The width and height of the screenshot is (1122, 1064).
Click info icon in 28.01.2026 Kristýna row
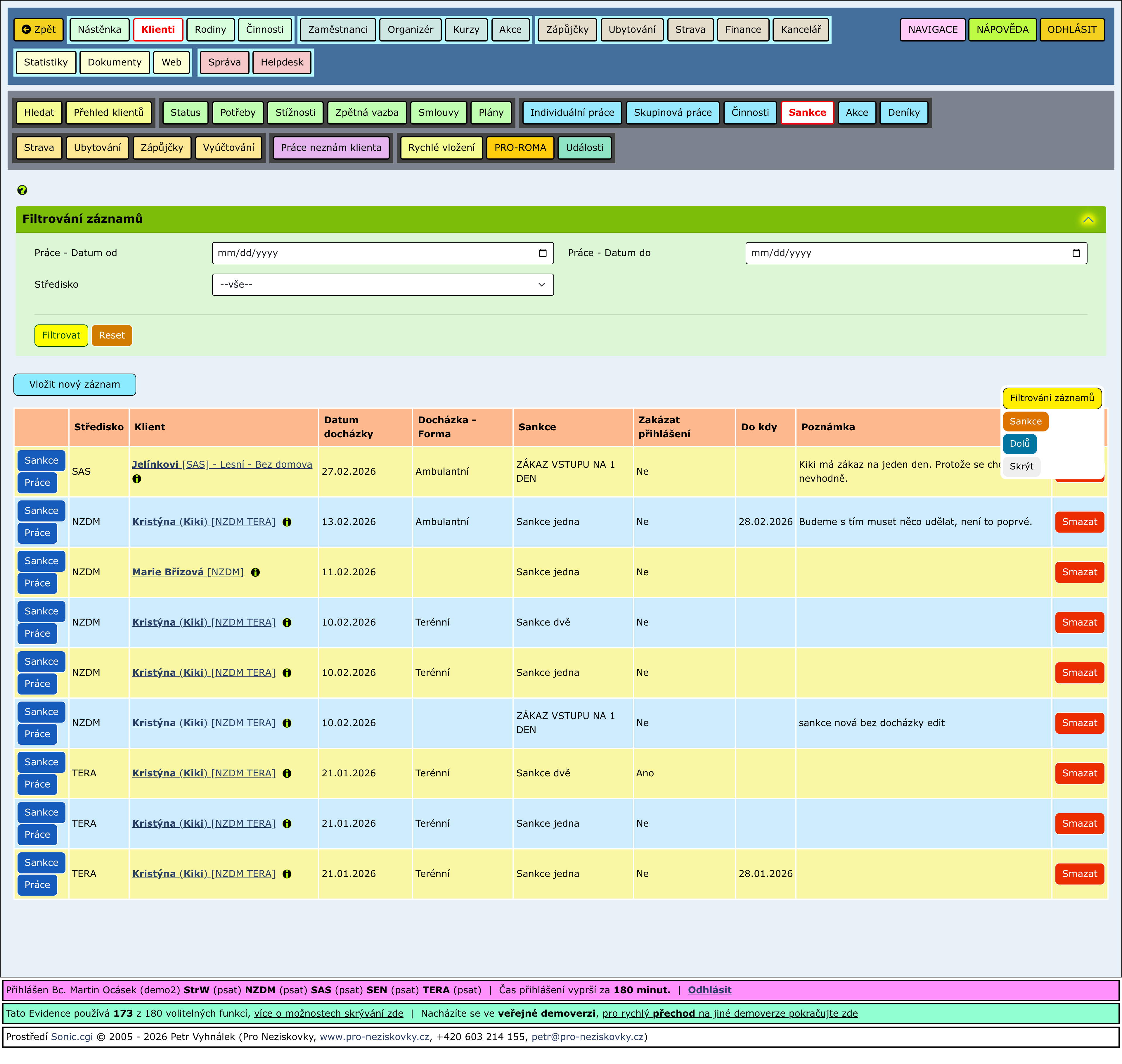287,874
